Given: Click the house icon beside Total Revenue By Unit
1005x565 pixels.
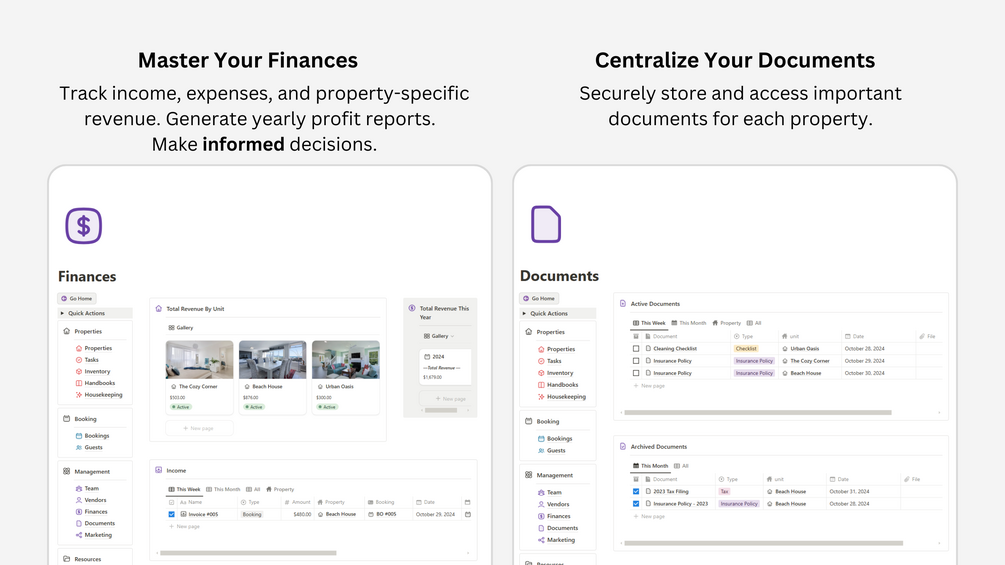Looking at the screenshot, I should [159, 308].
